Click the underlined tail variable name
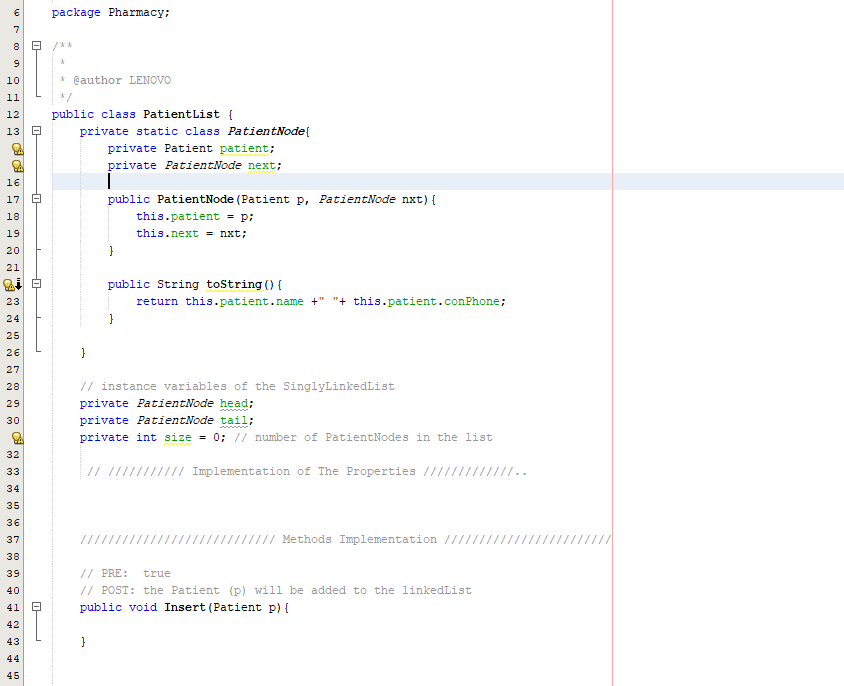 pos(233,420)
